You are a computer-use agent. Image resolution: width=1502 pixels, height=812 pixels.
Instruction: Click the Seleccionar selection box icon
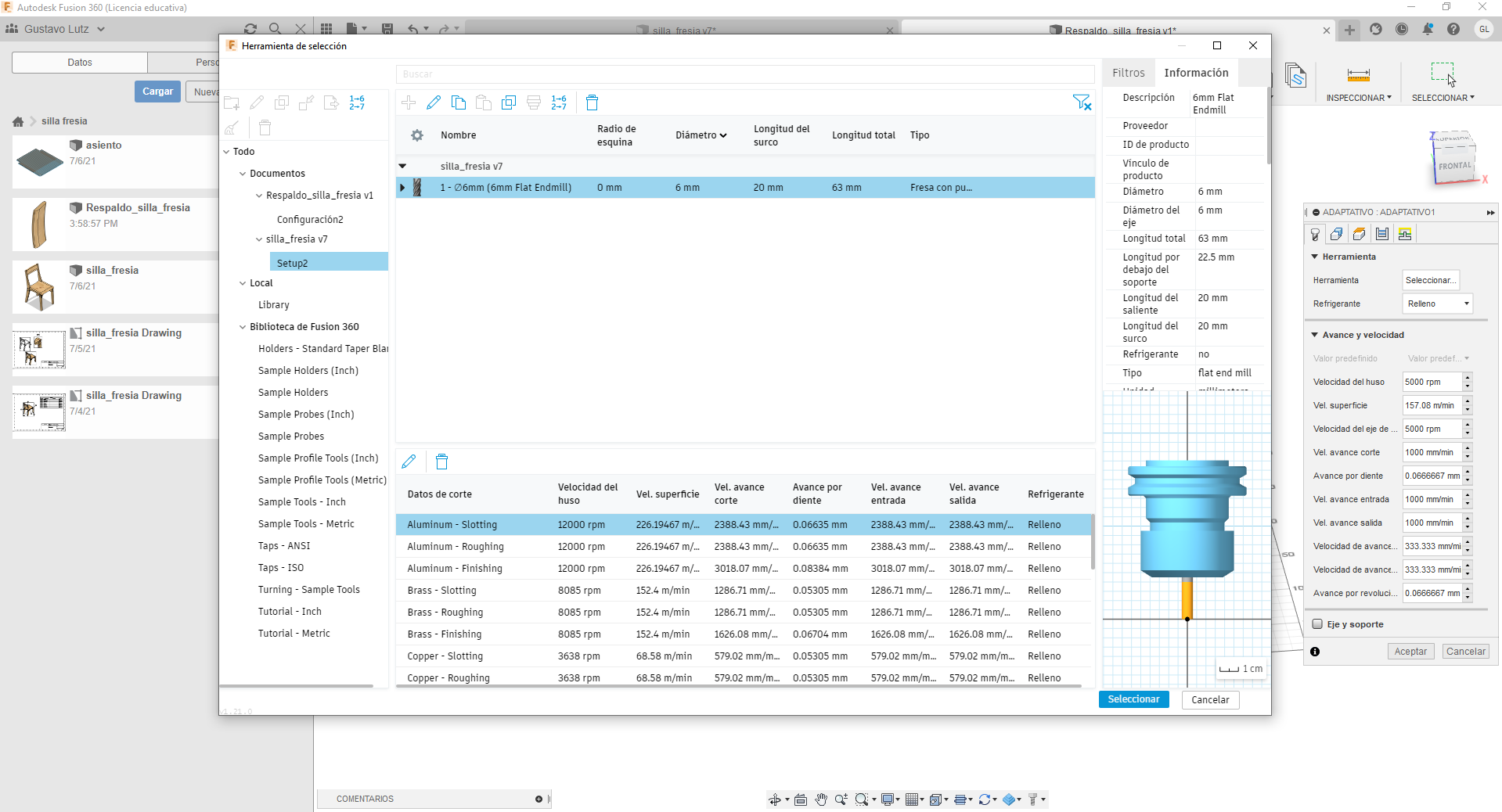pyautogui.click(x=1443, y=74)
